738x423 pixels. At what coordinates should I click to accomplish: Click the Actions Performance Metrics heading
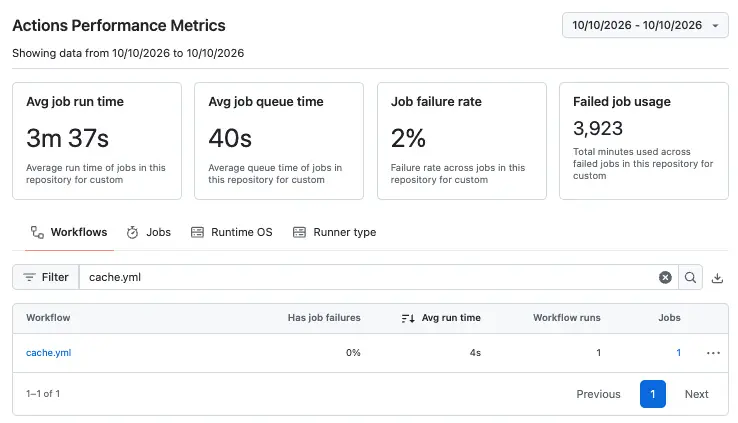click(119, 25)
